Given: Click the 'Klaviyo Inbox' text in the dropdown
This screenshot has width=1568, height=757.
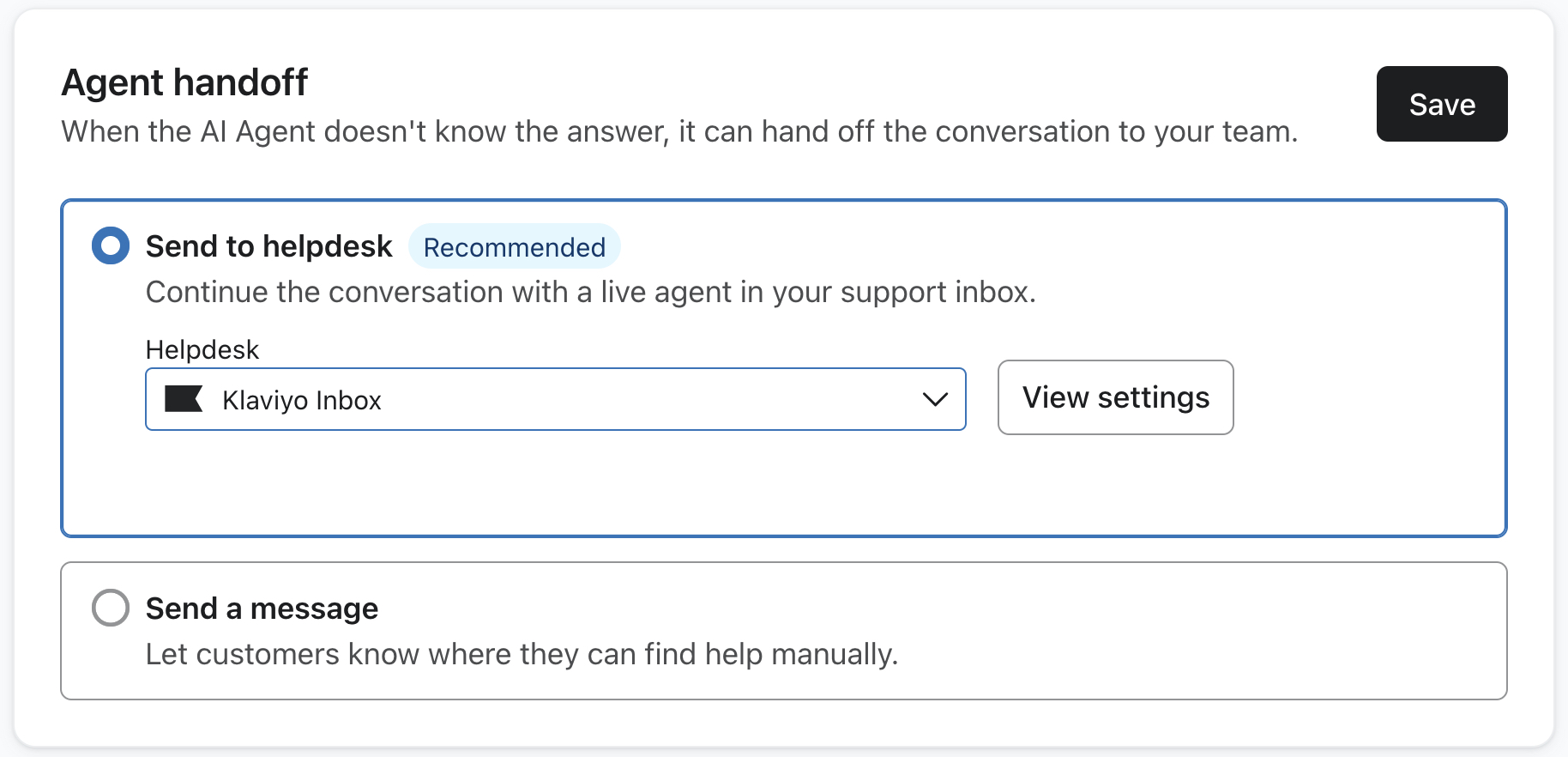Looking at the screenshot, I should 301,400.
